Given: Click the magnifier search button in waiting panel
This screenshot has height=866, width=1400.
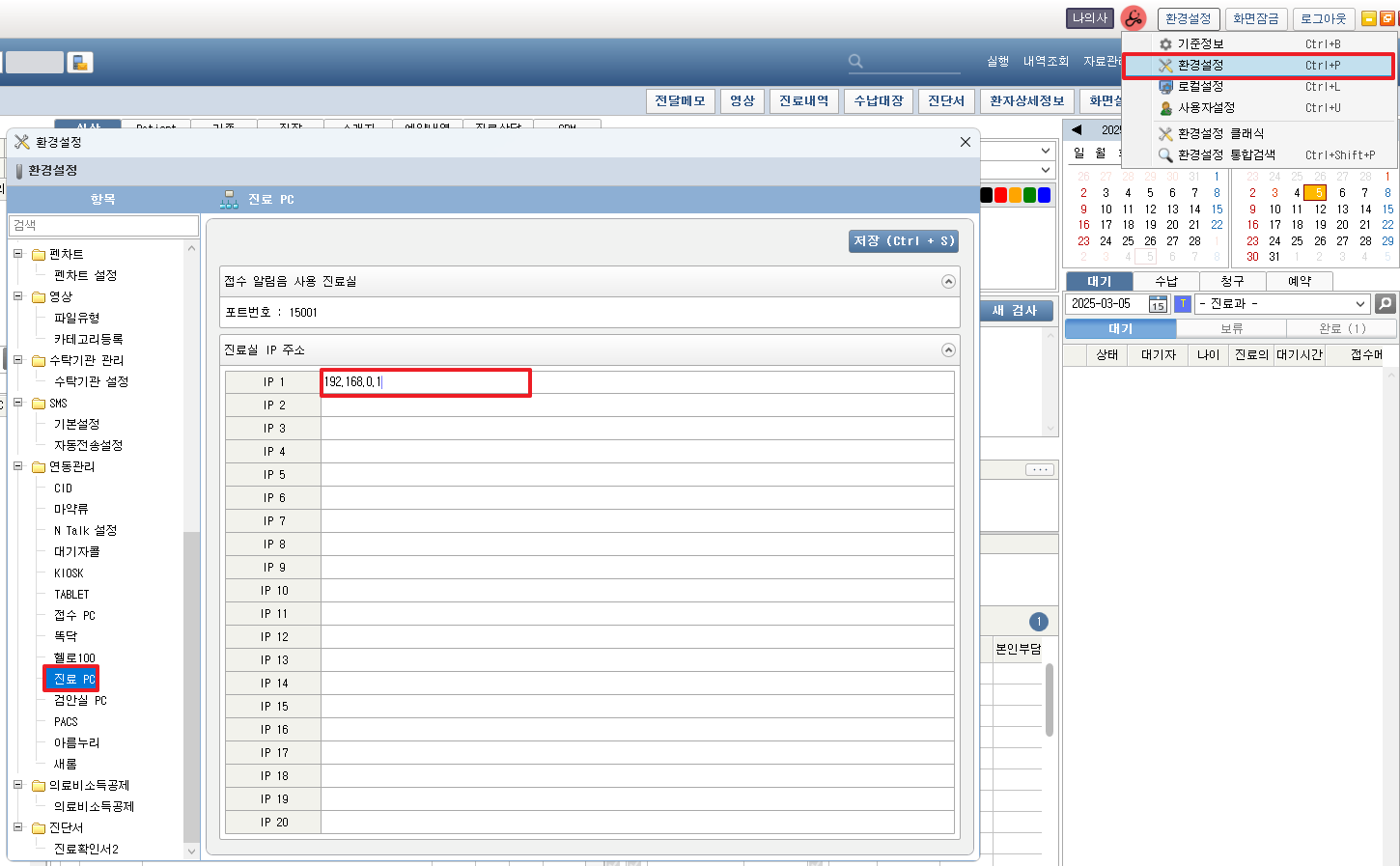Looking at the screenshot, I should 1385,304.
